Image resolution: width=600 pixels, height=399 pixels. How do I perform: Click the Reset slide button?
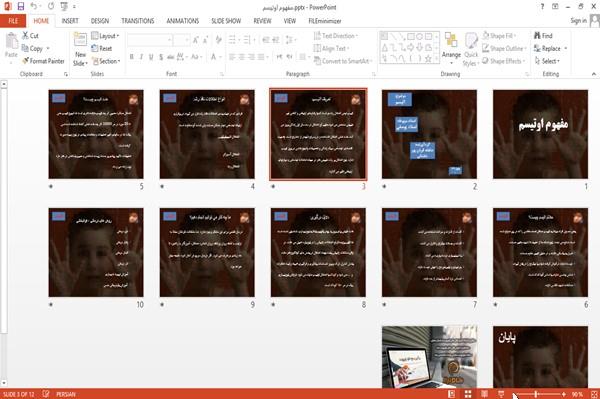102,49
